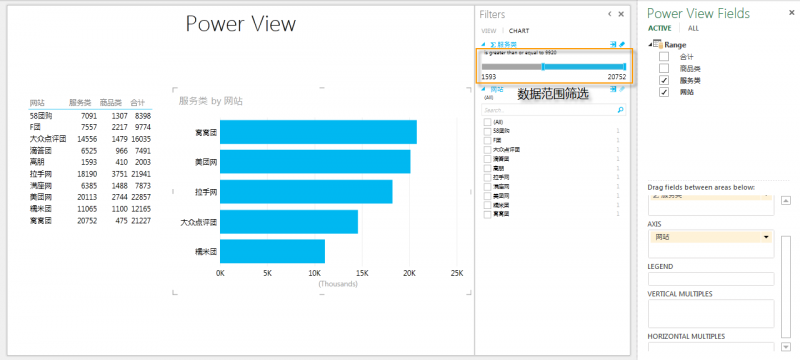
Task: Close the Filters pane
Action: (621, 14)
